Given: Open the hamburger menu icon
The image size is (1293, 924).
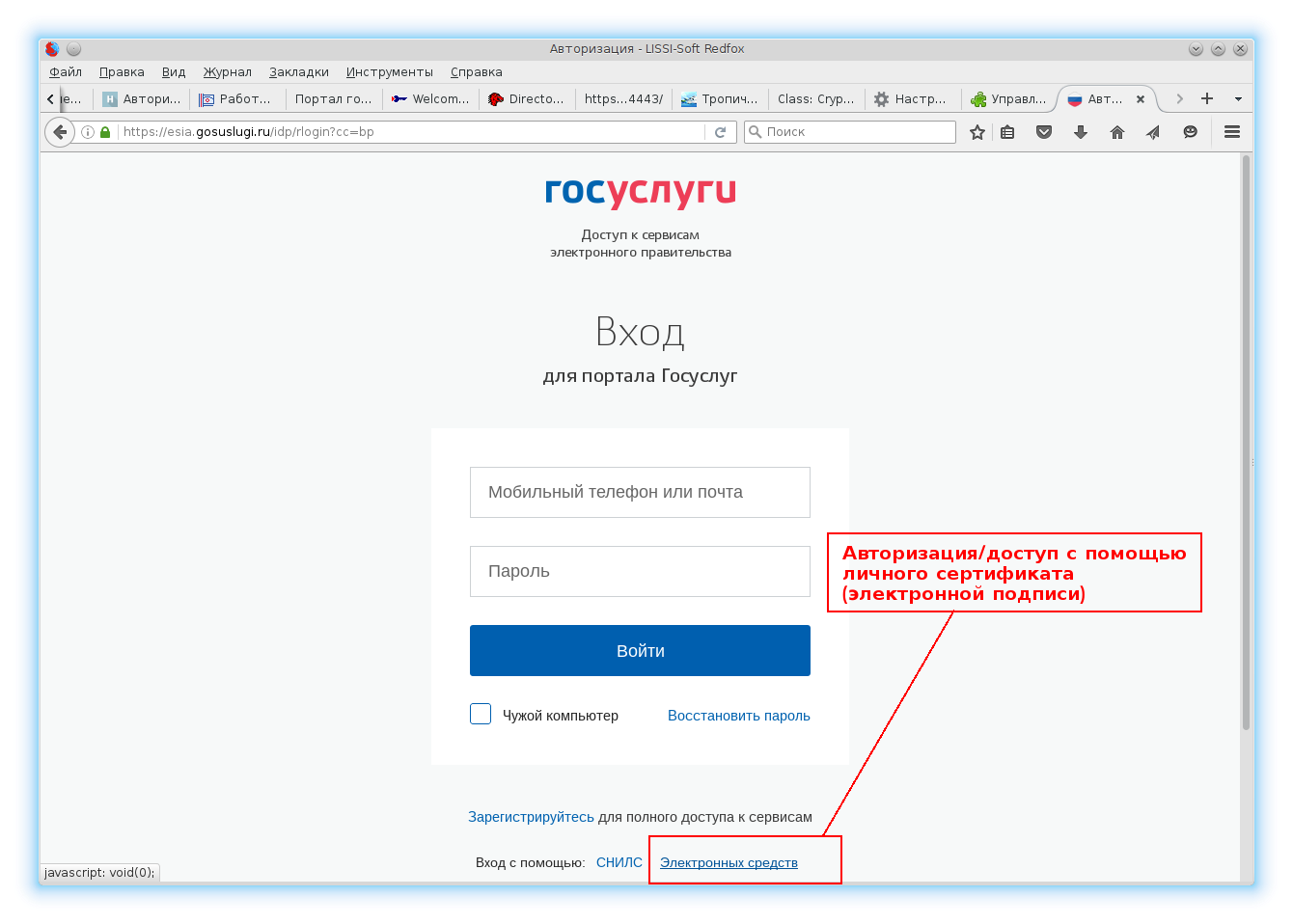Looking at the screenshot, I should coord(1232,132).
